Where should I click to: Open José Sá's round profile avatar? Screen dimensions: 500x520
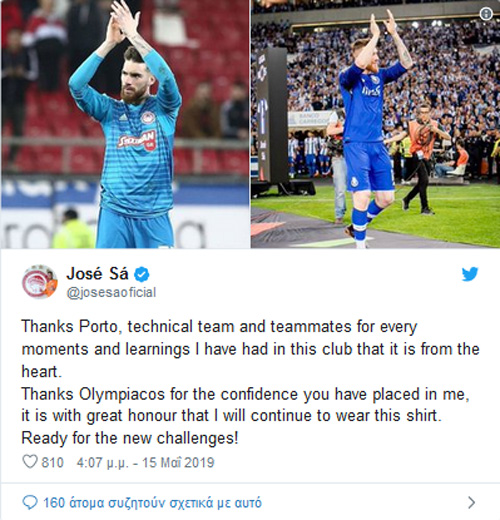coord(40,282)
